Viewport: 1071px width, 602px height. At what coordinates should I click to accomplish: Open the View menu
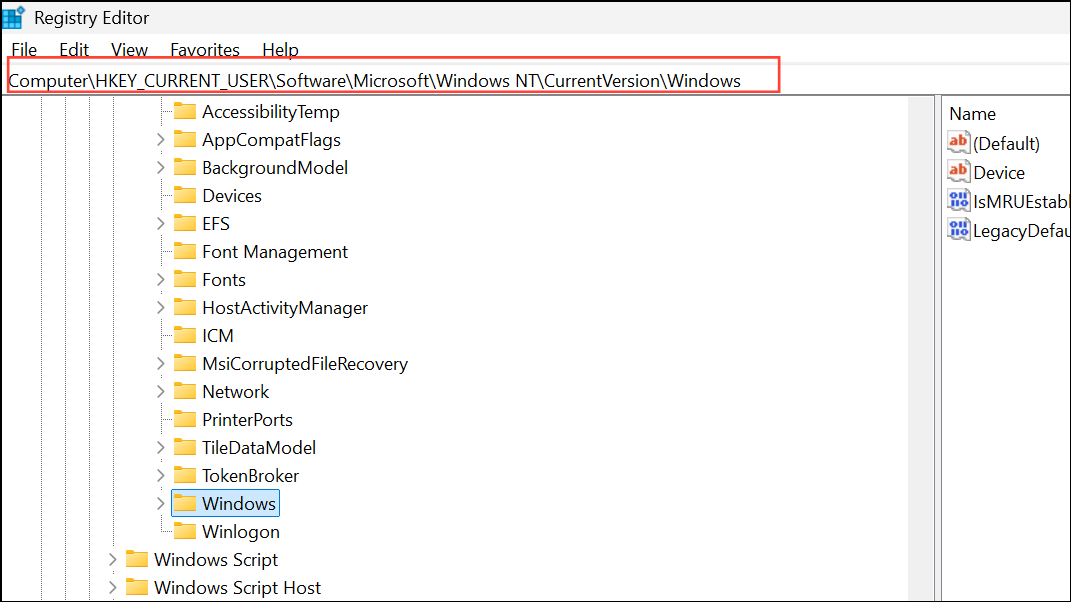[x=129, y=50]
